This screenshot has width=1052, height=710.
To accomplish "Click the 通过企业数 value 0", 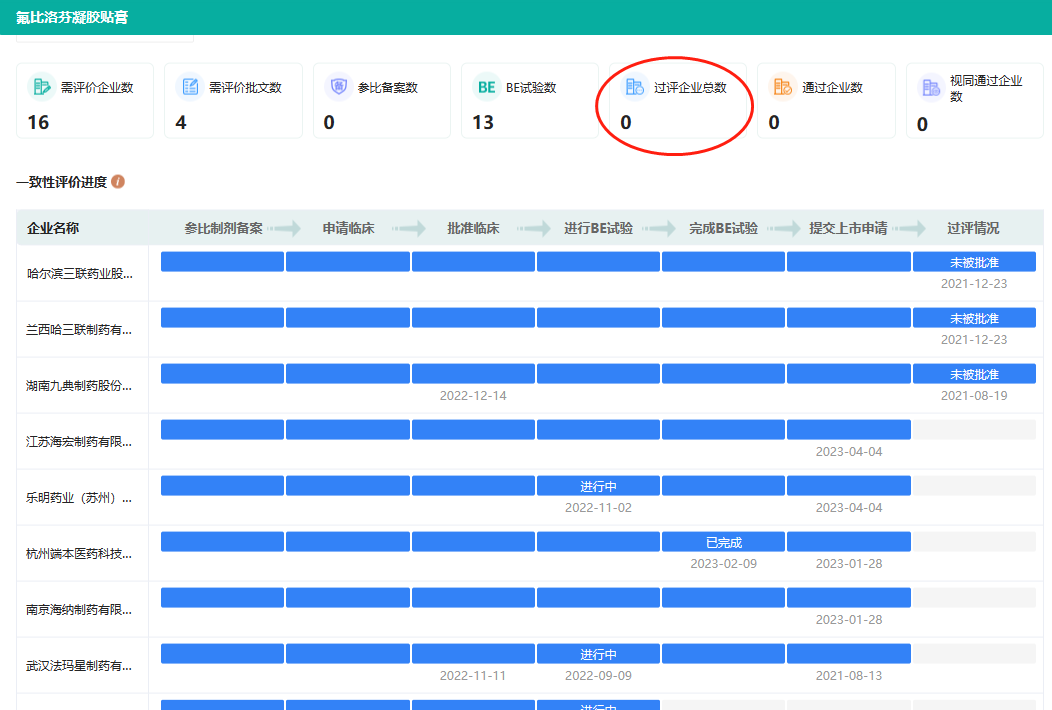I will (774, 122).
